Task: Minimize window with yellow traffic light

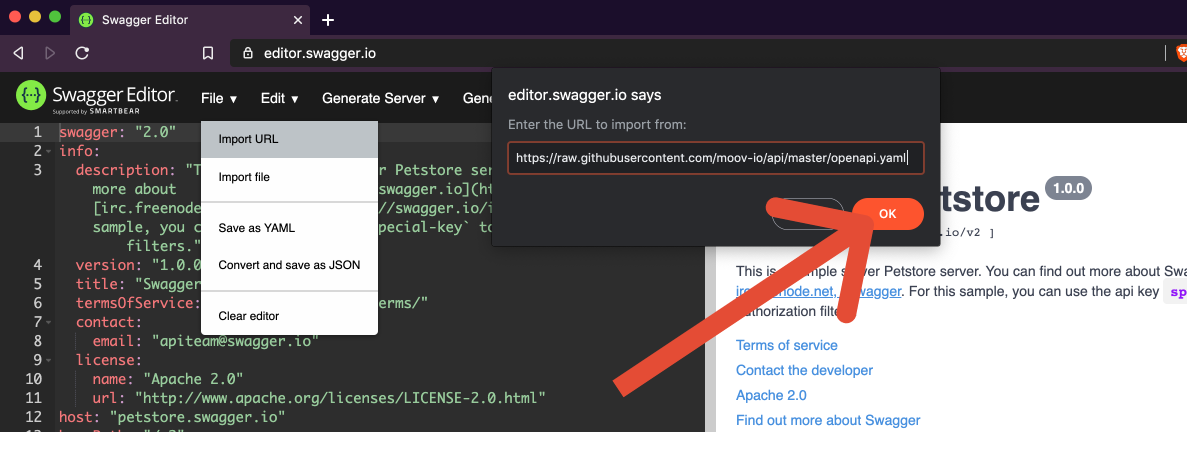Action: point(35,17)
